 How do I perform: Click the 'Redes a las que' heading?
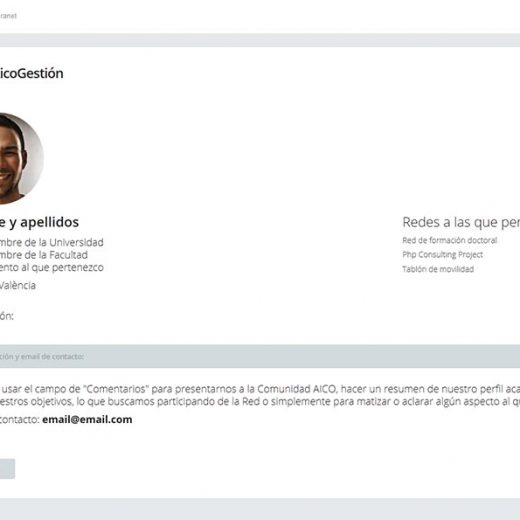[461, 222]
